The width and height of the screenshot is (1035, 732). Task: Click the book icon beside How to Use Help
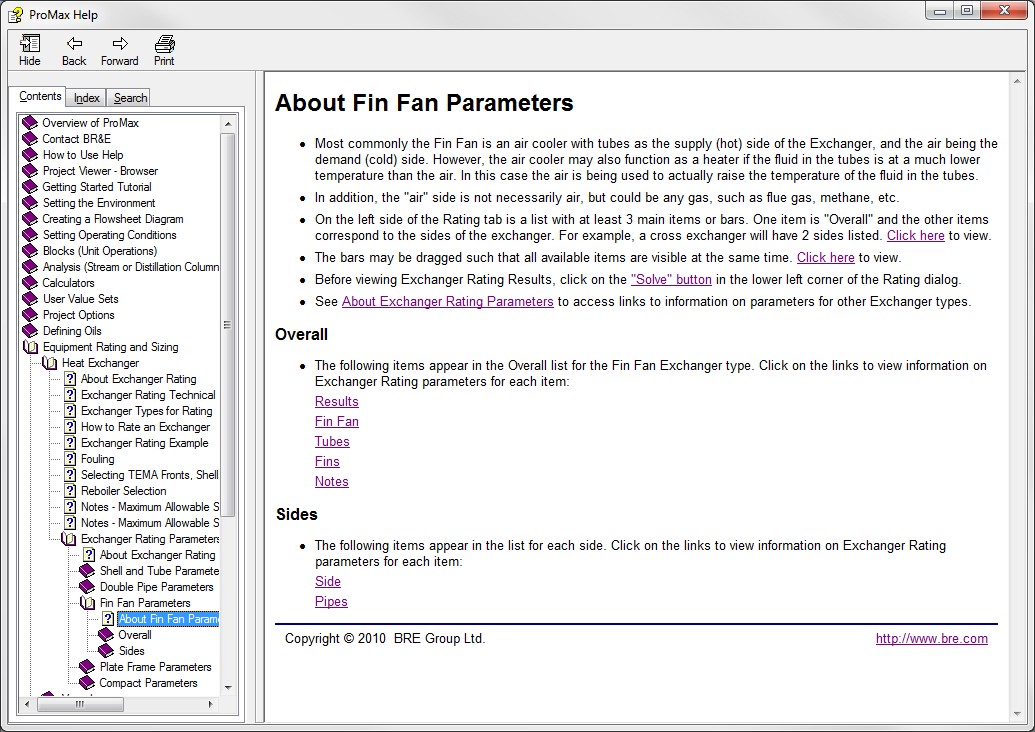30,155
